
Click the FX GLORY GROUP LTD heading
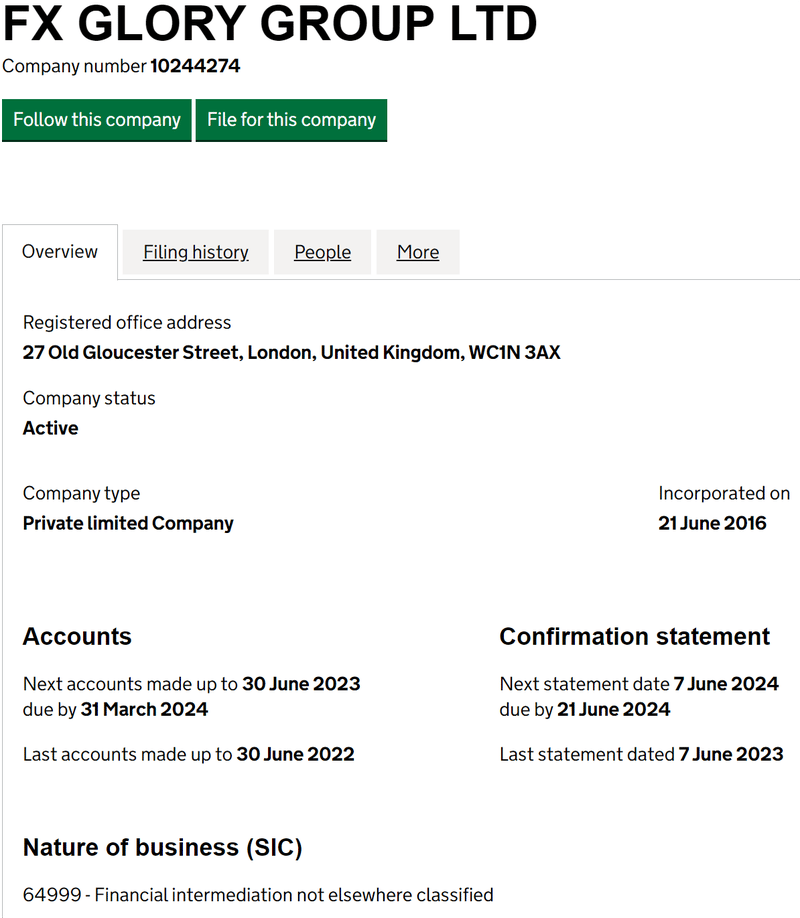[270, 25]
